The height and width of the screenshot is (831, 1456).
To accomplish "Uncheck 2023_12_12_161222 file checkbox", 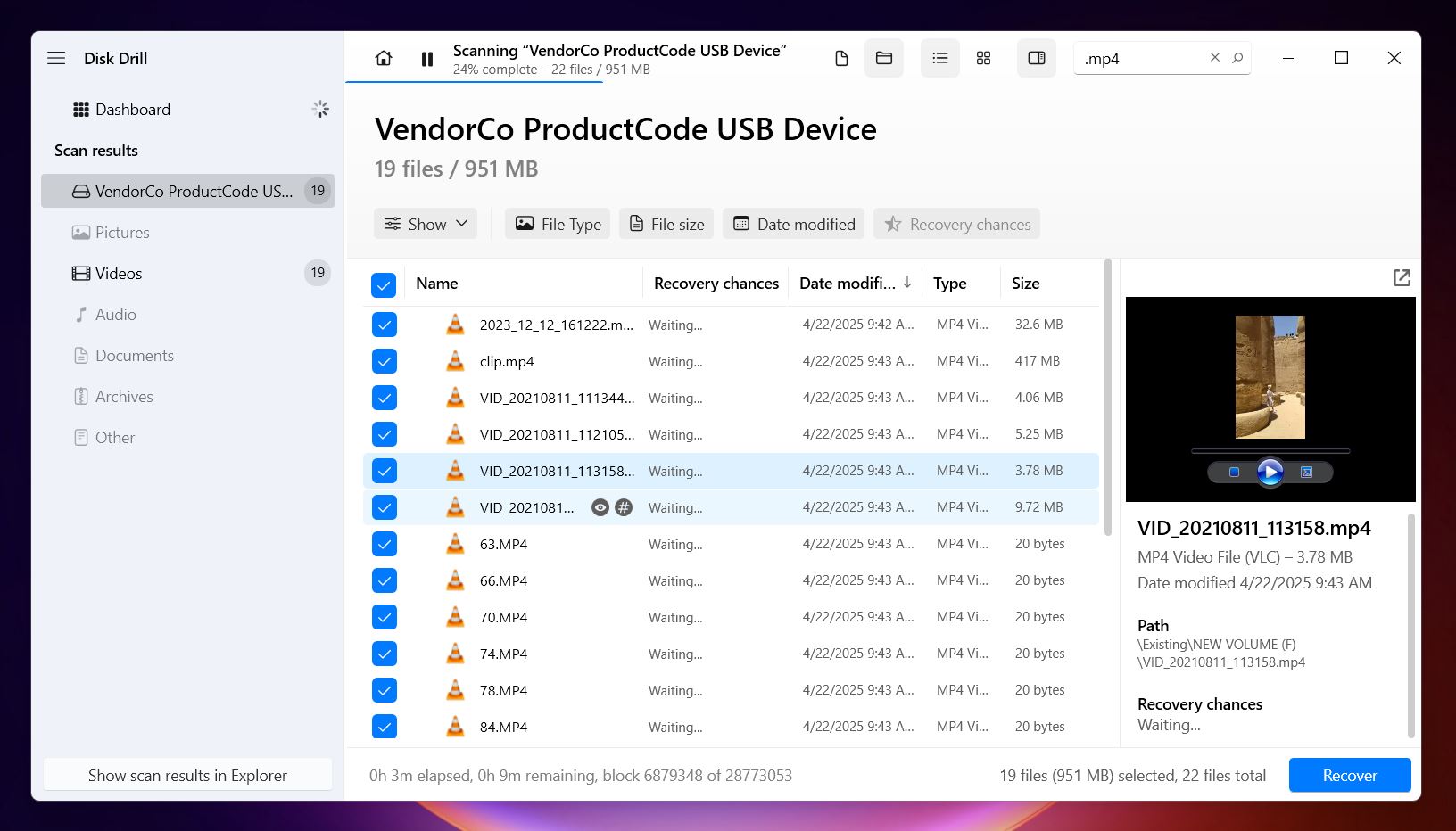I will point(384,325).
